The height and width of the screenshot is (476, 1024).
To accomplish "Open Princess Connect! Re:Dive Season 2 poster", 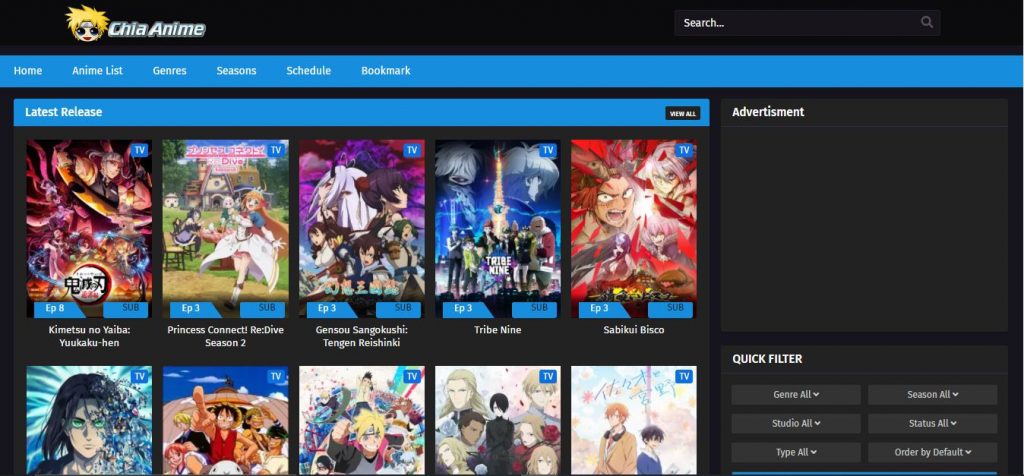I will [225, 229].
